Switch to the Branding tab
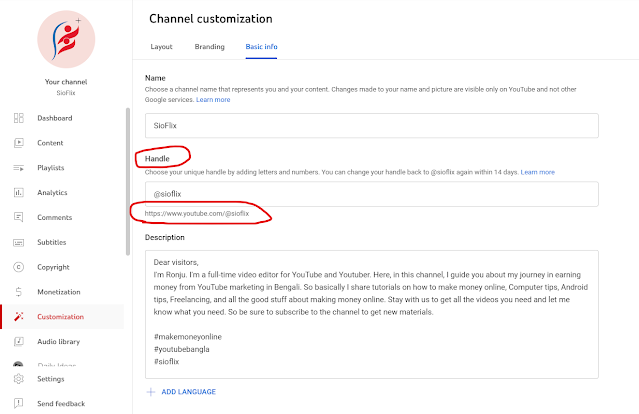The height and width of the screenshot is (414, 639). [x=209, y=47]
